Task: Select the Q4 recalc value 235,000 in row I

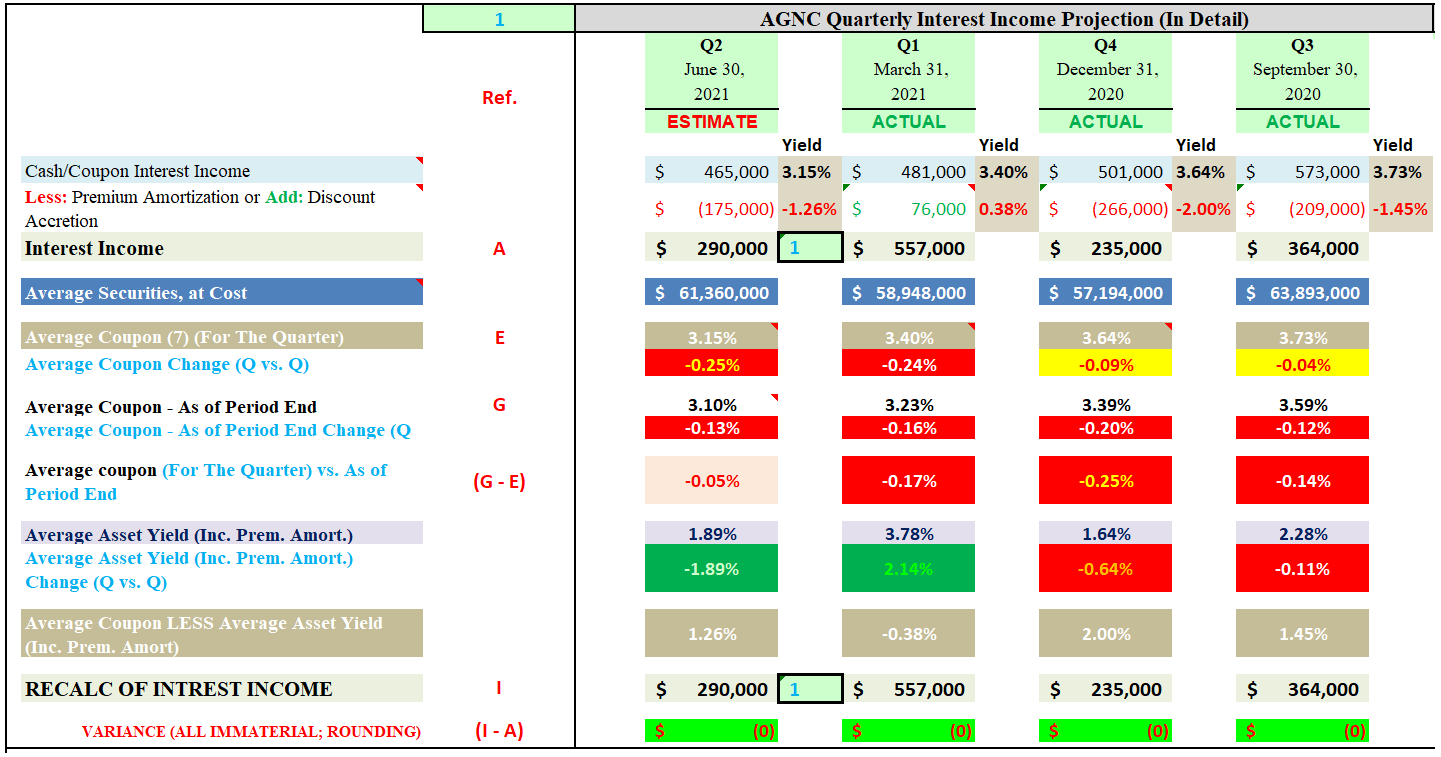Action: pyautogui.click(x=1105, y=689)
